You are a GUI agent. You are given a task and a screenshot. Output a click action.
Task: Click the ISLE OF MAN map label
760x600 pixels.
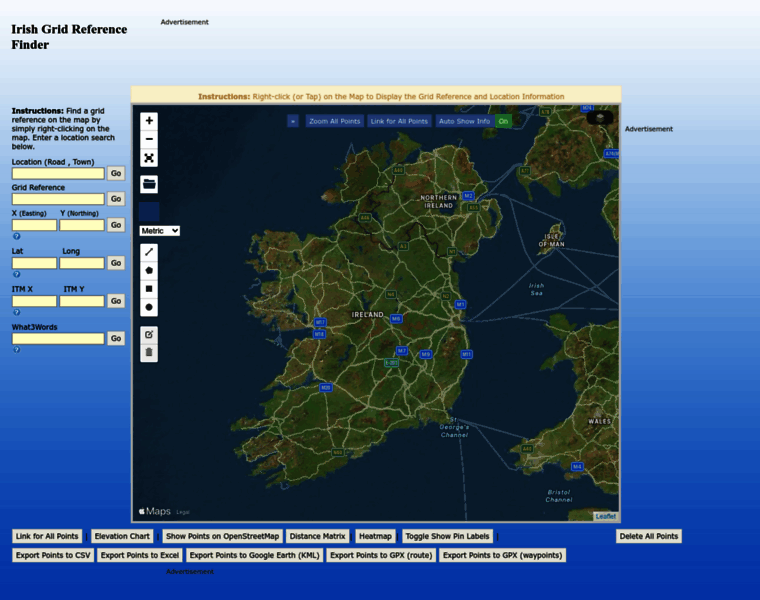pyautogui.click(x=552, y=240)
